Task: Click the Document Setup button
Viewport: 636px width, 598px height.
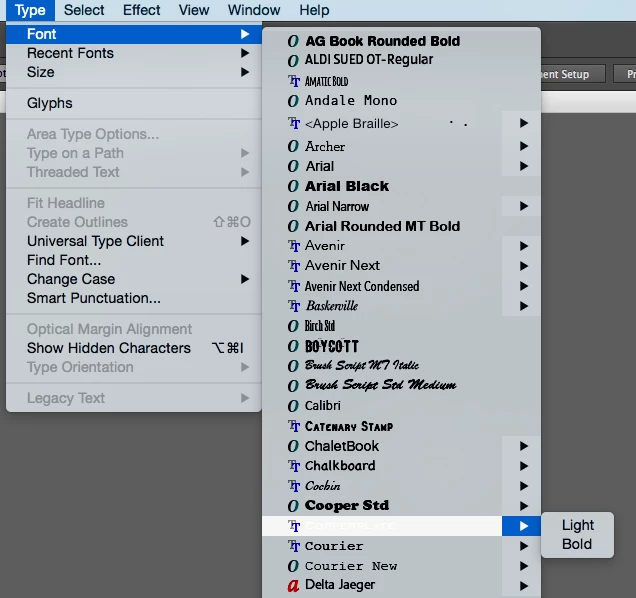Action: (x=573, y=74)
